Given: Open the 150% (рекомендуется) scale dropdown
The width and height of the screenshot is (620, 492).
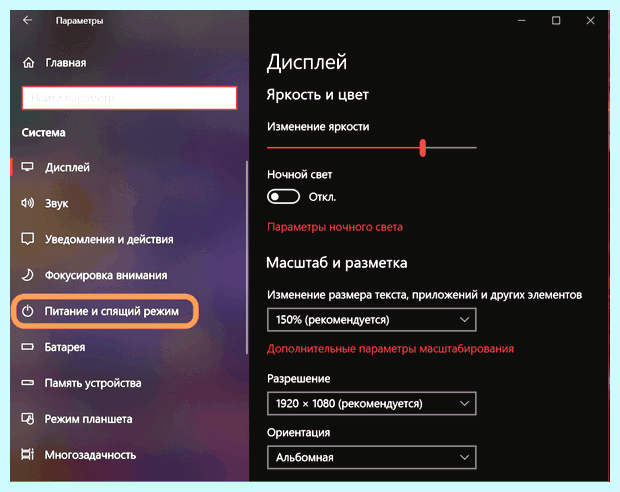Looking at the screenshot, I should pyautogui.click(x=372, y=320).
